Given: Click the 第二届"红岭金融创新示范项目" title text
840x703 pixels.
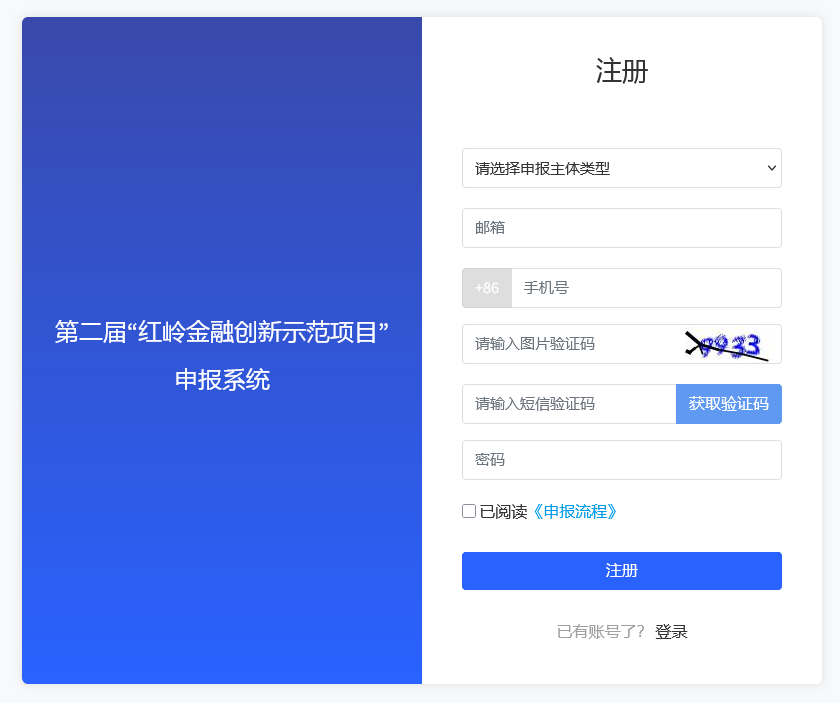Looking at the screenshot, I should tap(221, 332).
